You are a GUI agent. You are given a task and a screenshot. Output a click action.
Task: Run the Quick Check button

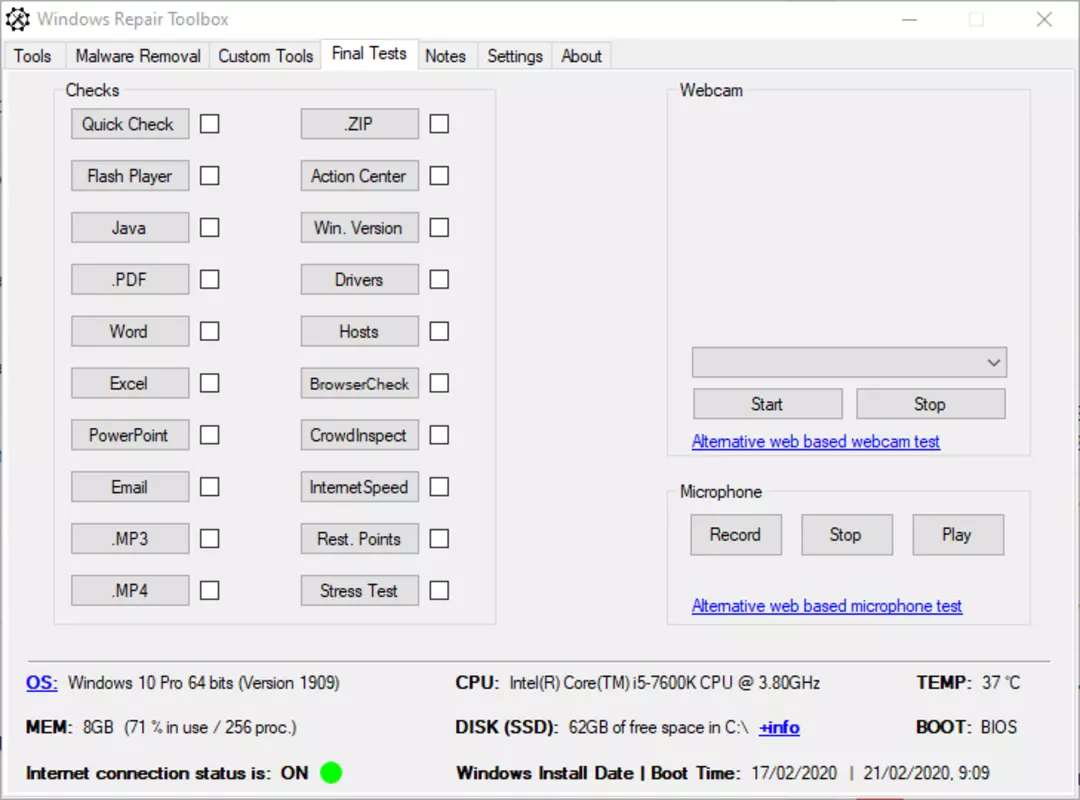click(x=130, y=124)
